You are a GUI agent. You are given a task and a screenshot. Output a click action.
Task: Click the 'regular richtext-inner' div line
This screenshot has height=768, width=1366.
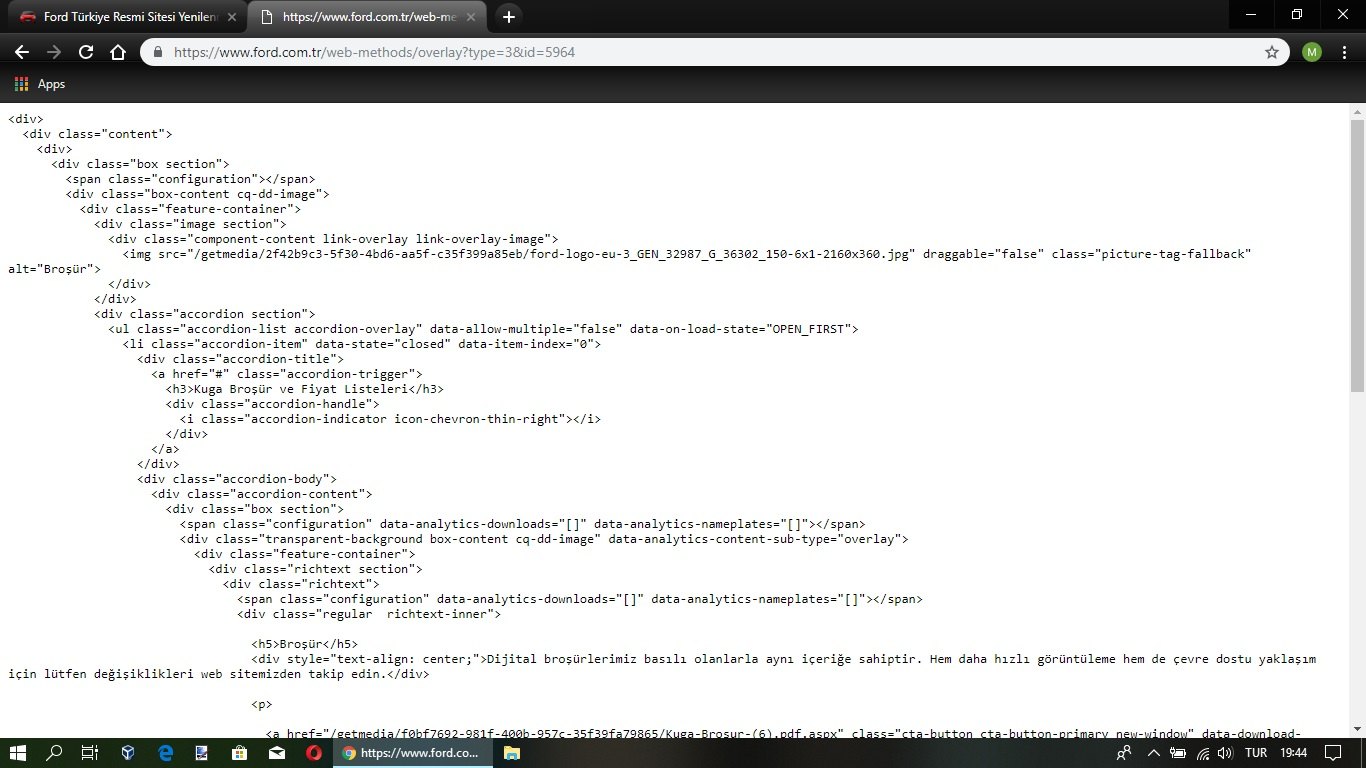(x=369, y=614)
